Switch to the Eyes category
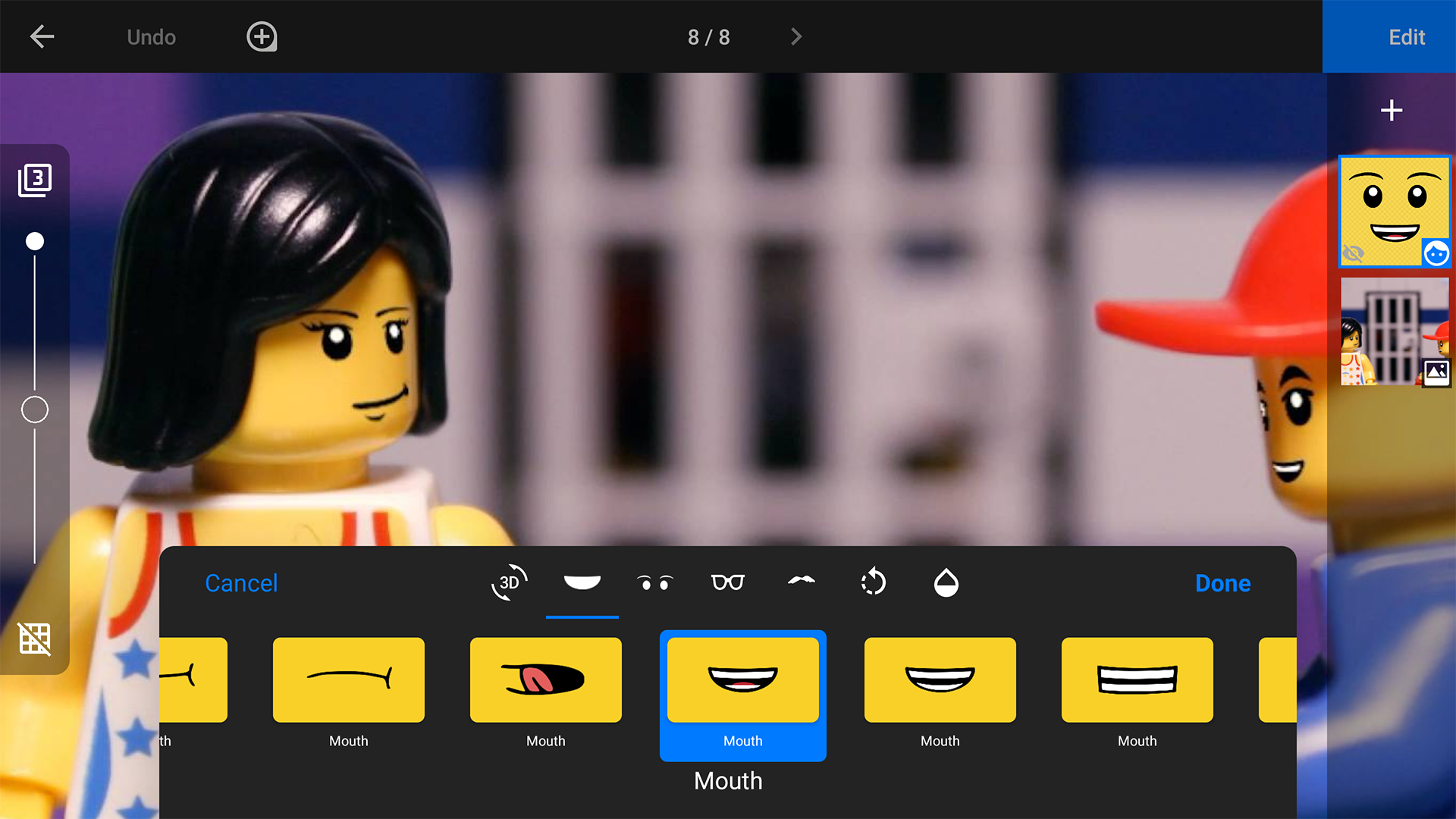The height and width of the screenshot is (819, 1456). 654,582
